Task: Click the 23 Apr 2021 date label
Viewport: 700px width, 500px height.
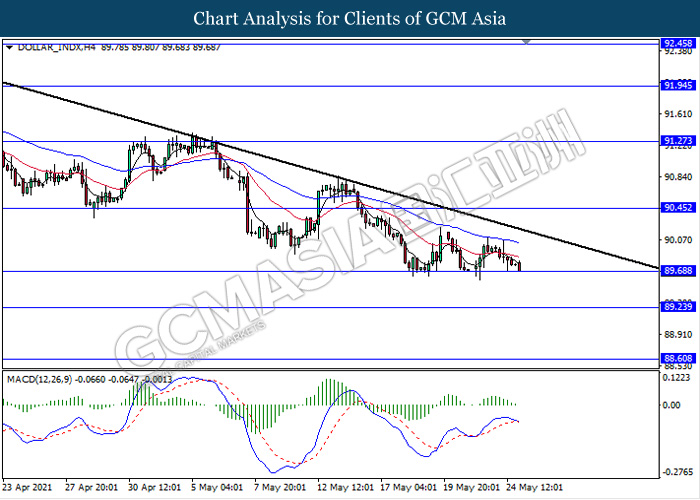Action: [x=27, y=487]
